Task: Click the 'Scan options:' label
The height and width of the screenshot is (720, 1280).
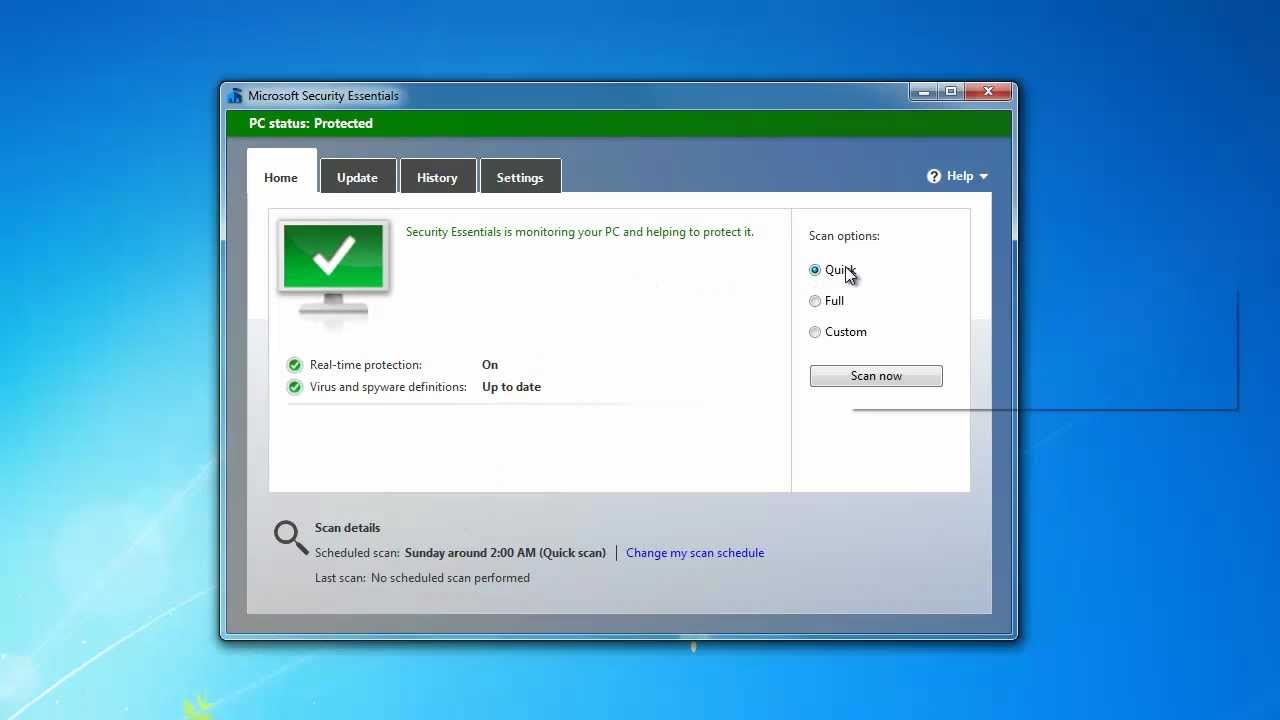Action: click(844, 236)
